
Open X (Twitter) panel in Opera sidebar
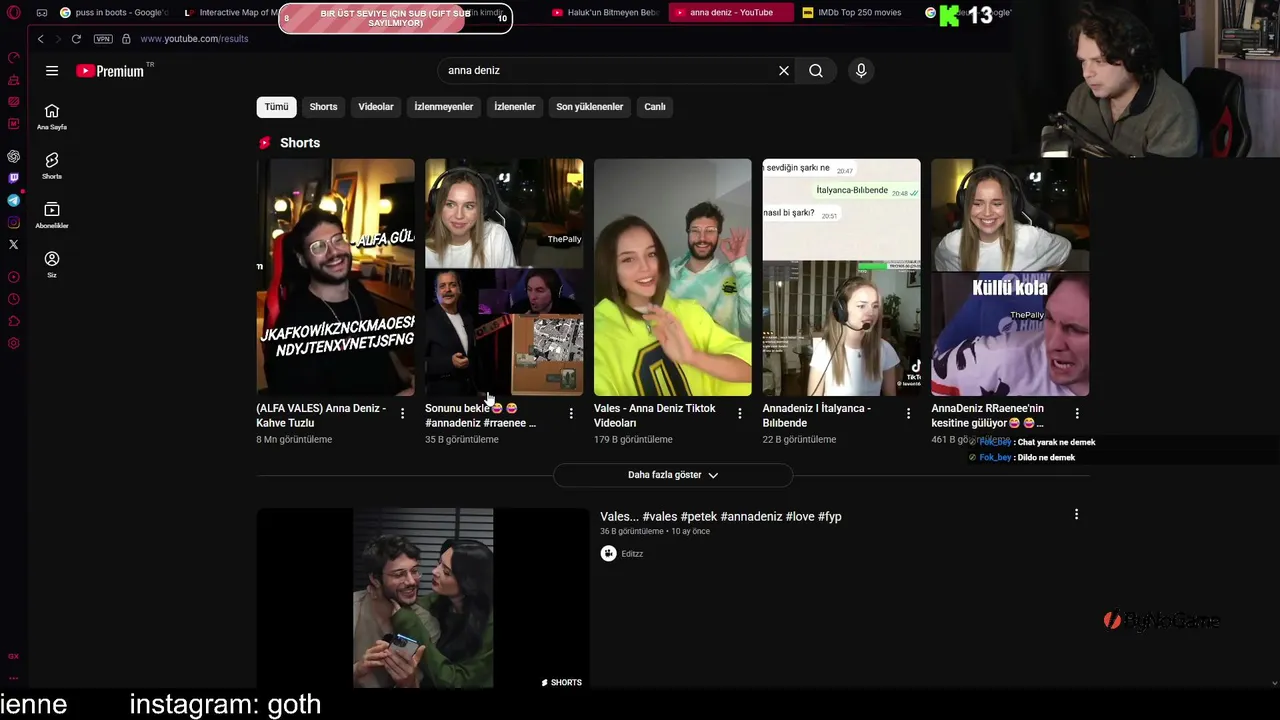pos(13,244)
